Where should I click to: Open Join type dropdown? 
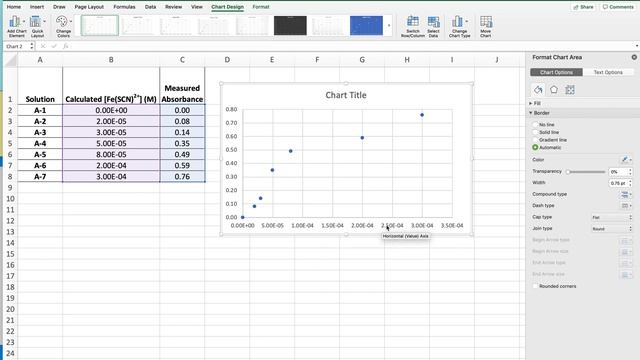(611, 229)
